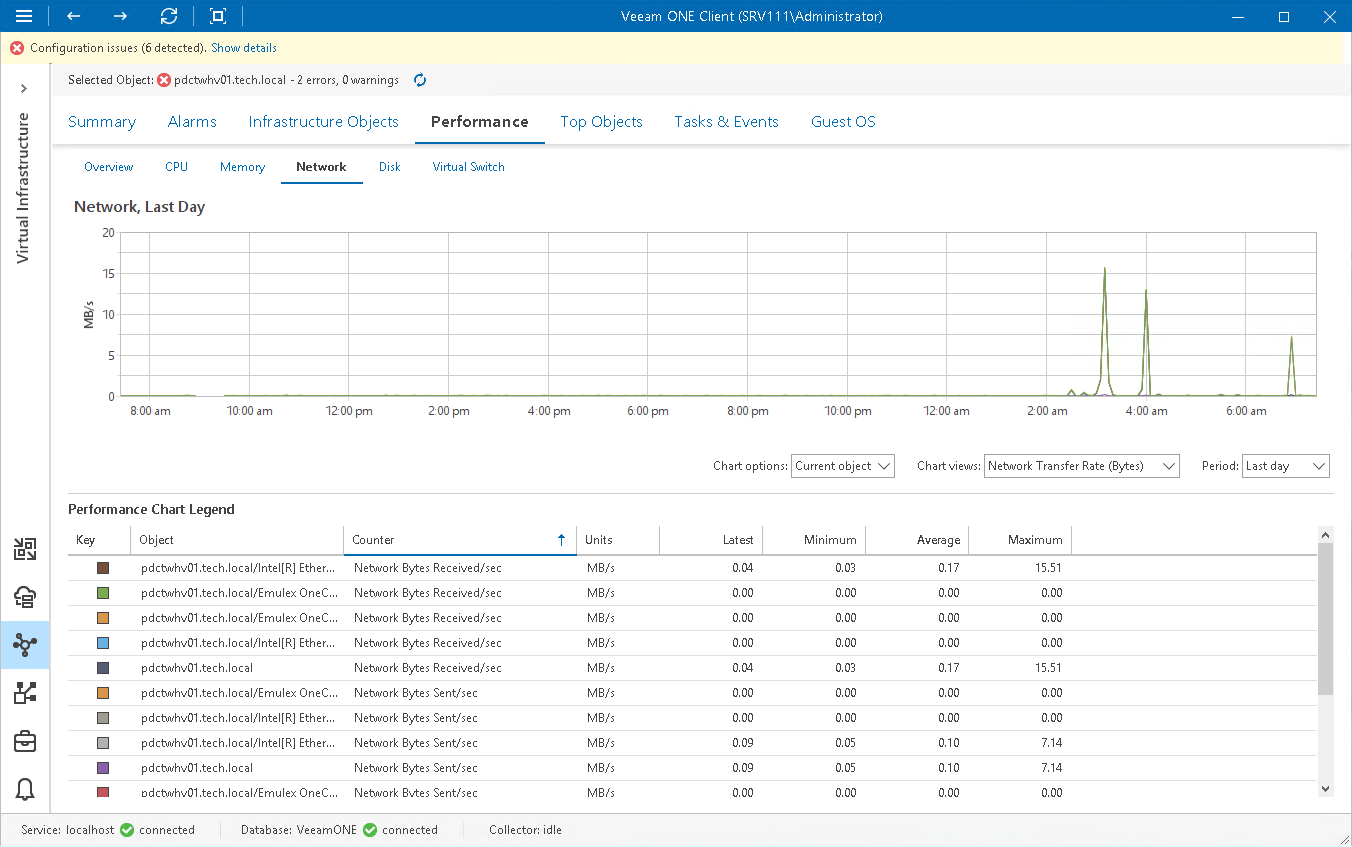Open Backup Infrastructure via the cloud icon

coord(25,596)
